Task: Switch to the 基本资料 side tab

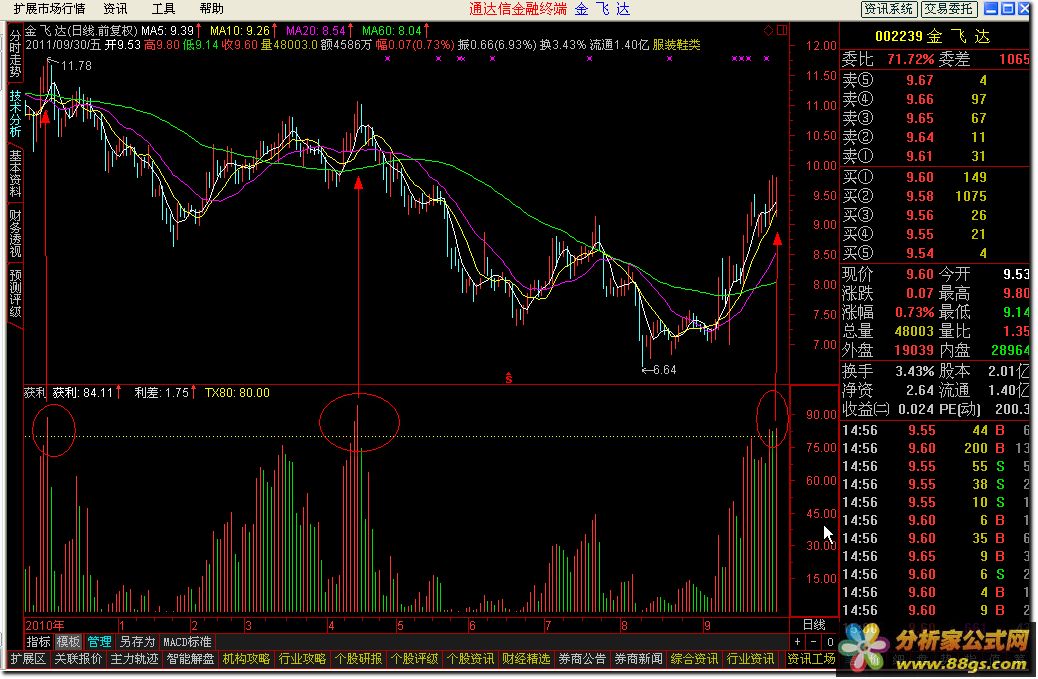Action: pos(15,173)
